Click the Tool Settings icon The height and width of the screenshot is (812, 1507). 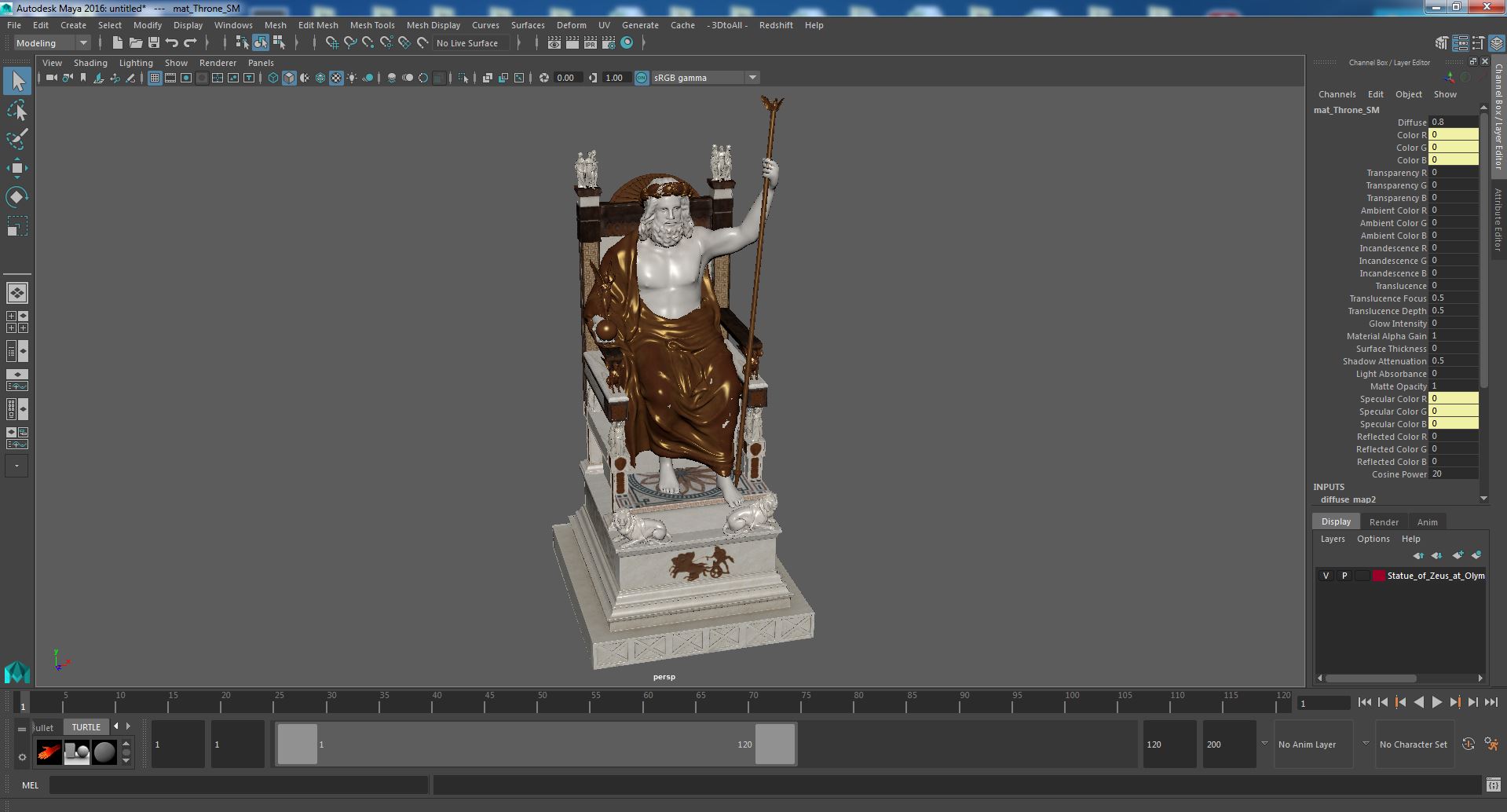[1478, 43]
